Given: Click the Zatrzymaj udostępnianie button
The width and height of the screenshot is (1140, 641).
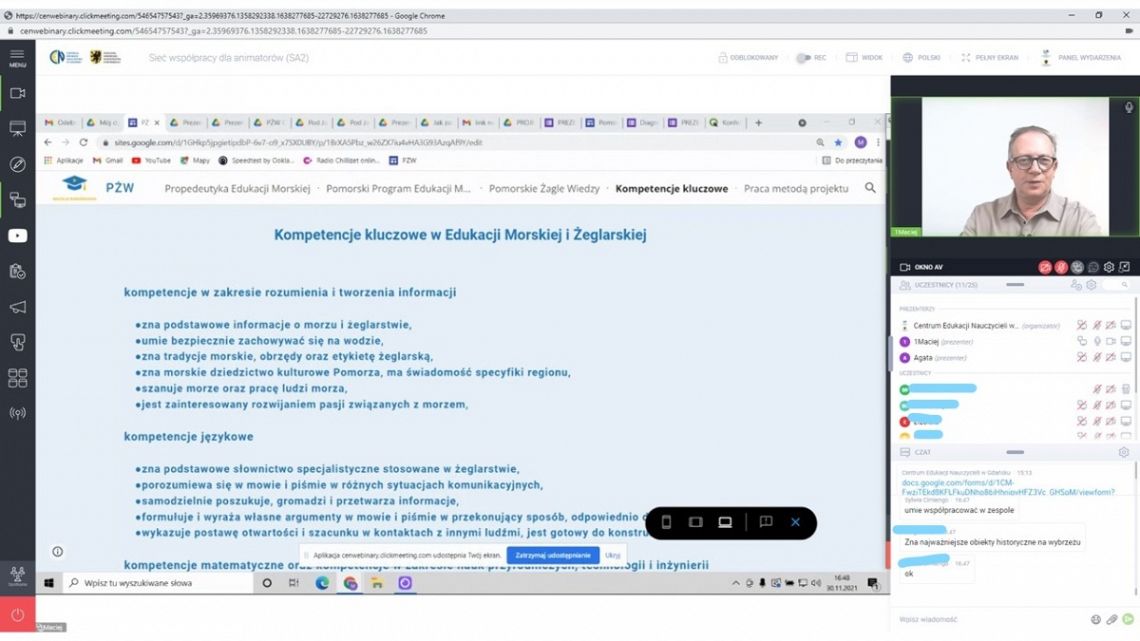Looking at the screenshot, I should click(552, 555).
